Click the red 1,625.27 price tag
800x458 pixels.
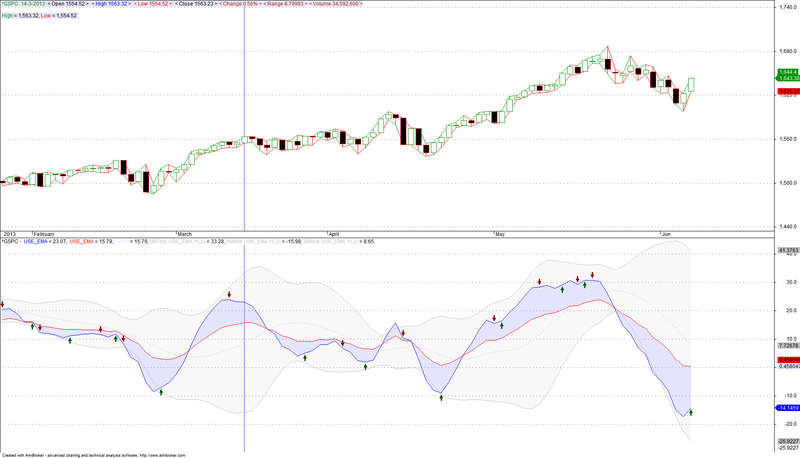pos(788,91)
